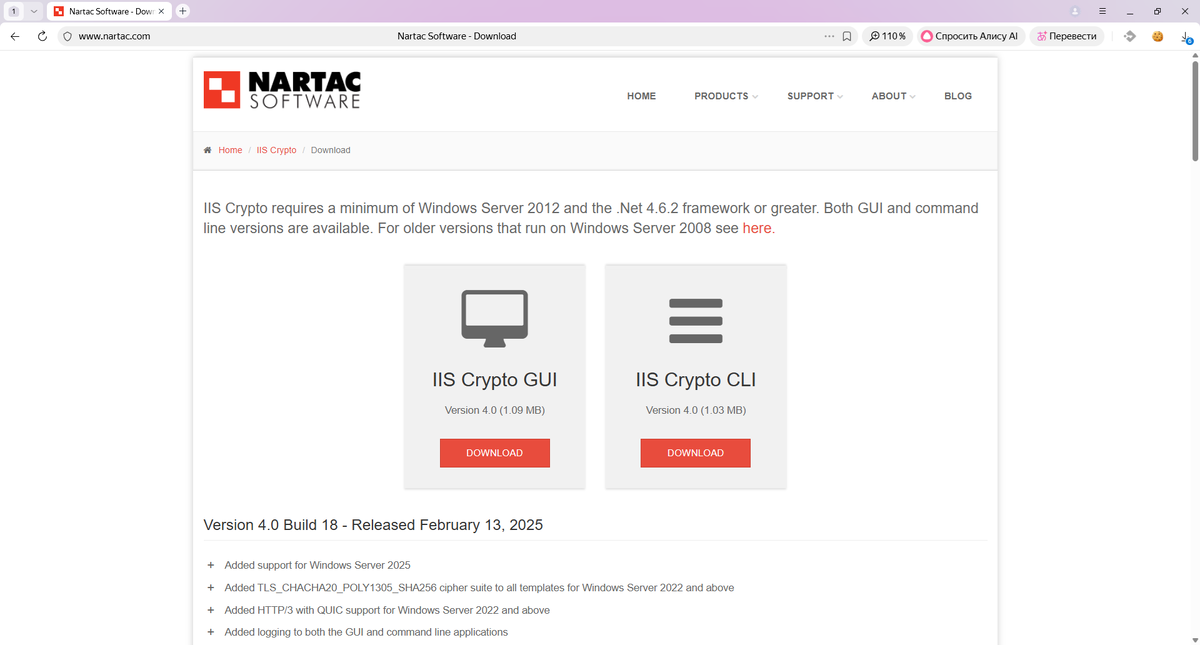Download IIS Crypto CLI
Viewport: 1200px width, 645px height.
coord(695,453)
